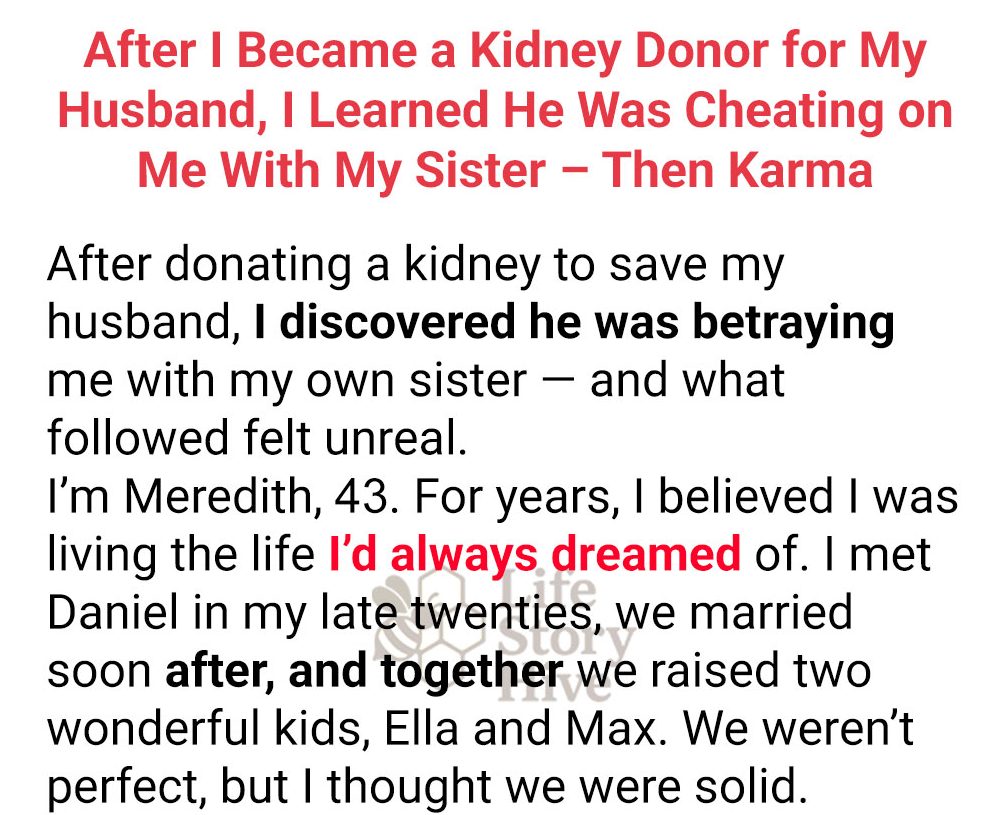Viewport: 1000px width, 815px height.
Task: Click the red phrase "I'd always dreamed"
Action: click(535, 554)
